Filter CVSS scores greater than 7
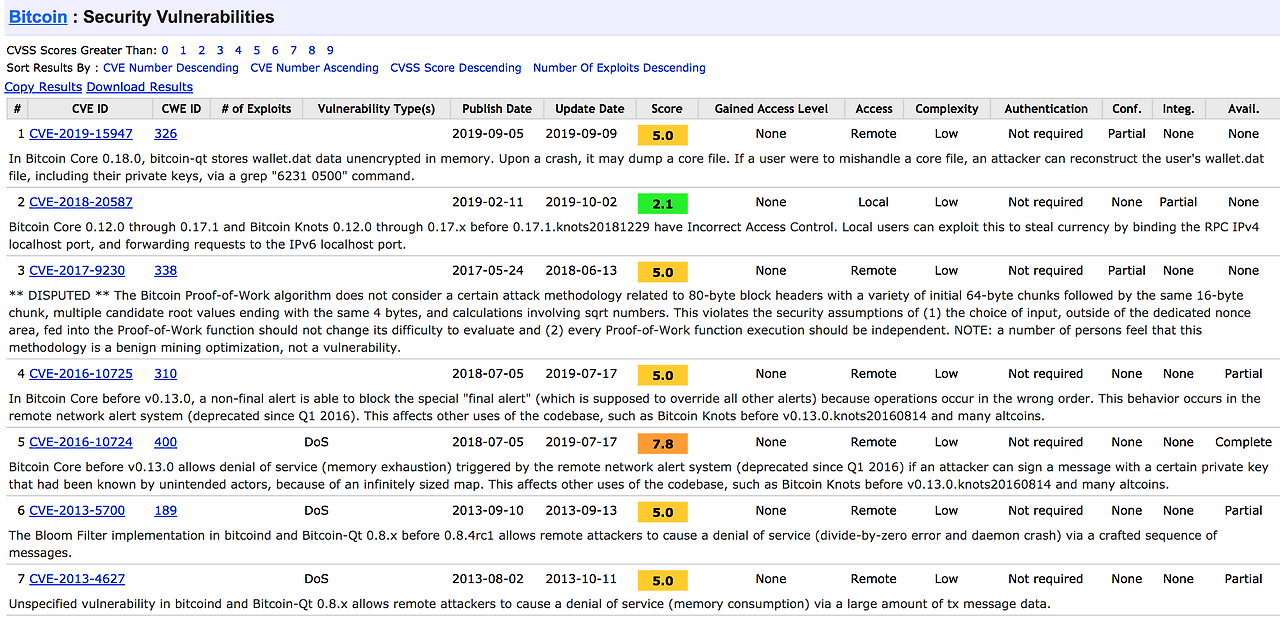Viewport: 1280px width, 619px height. point(293,50)
